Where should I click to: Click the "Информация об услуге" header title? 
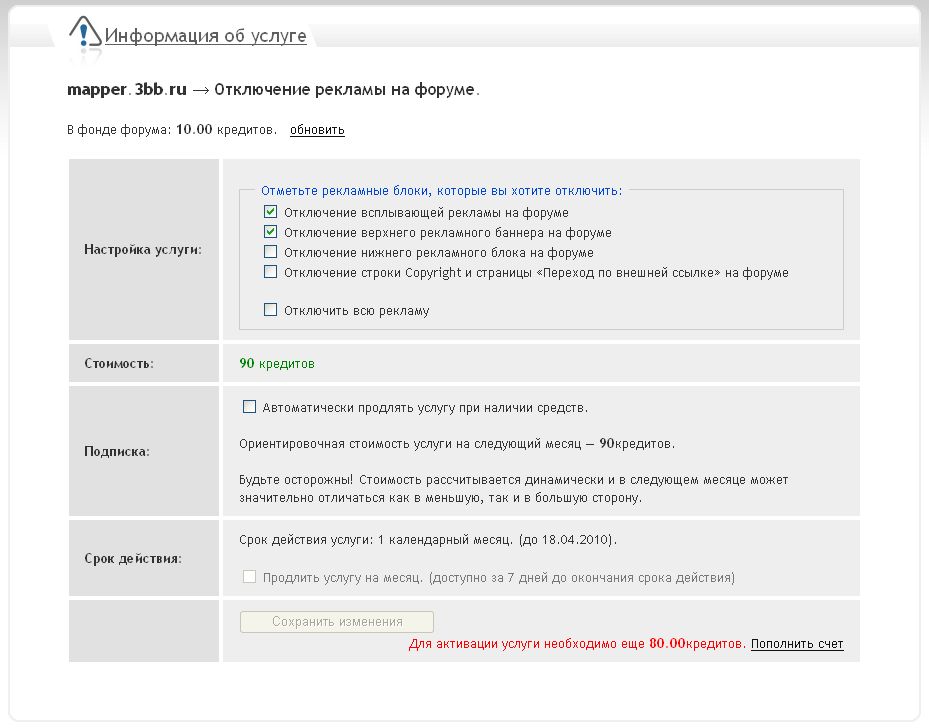tap(205, 36)
